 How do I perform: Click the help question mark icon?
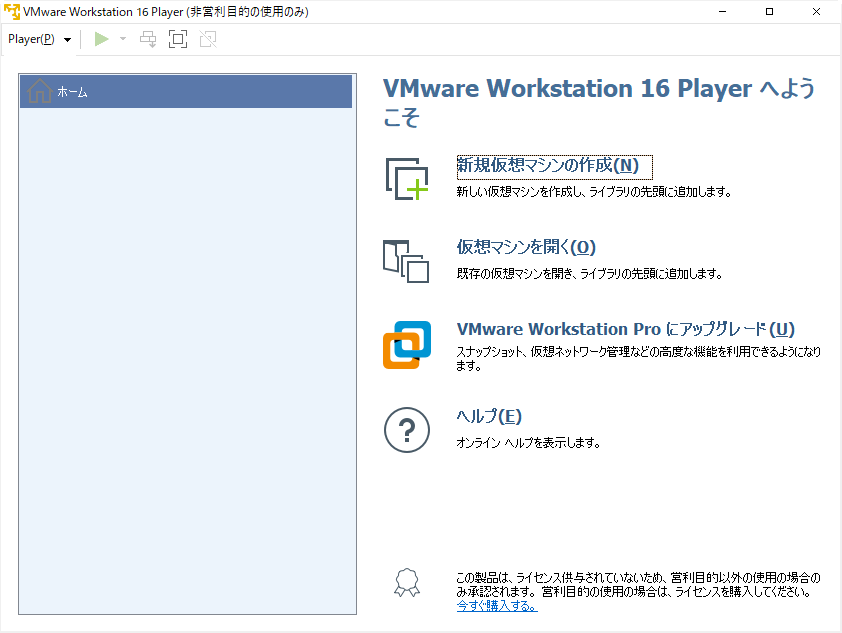(406, 430)
